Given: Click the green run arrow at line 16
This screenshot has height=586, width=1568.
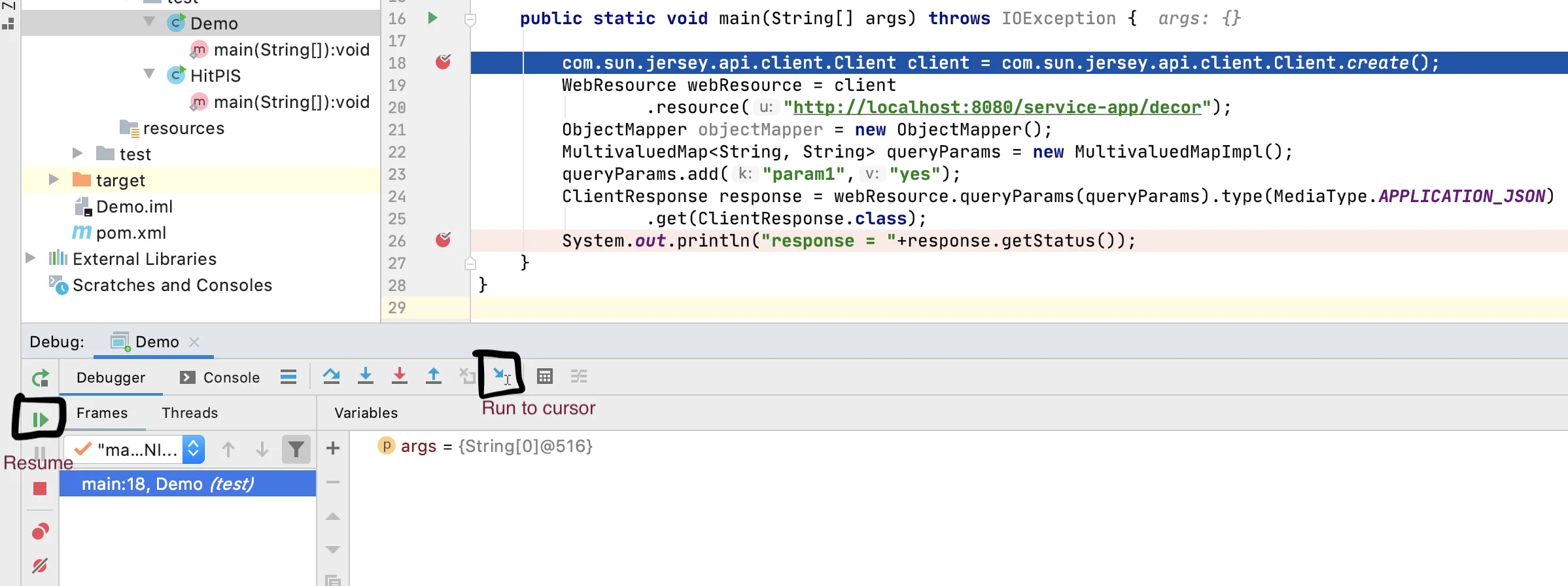Looking at the screenshot, I should coord(432,18).
